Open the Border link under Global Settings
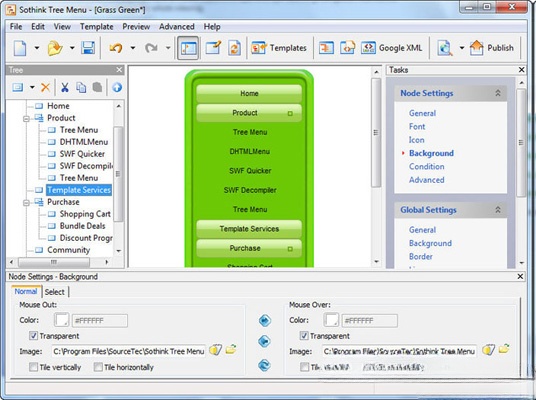The width and height of the screenshot is (536, 400). pyautogui.click(x=421, y=256)
